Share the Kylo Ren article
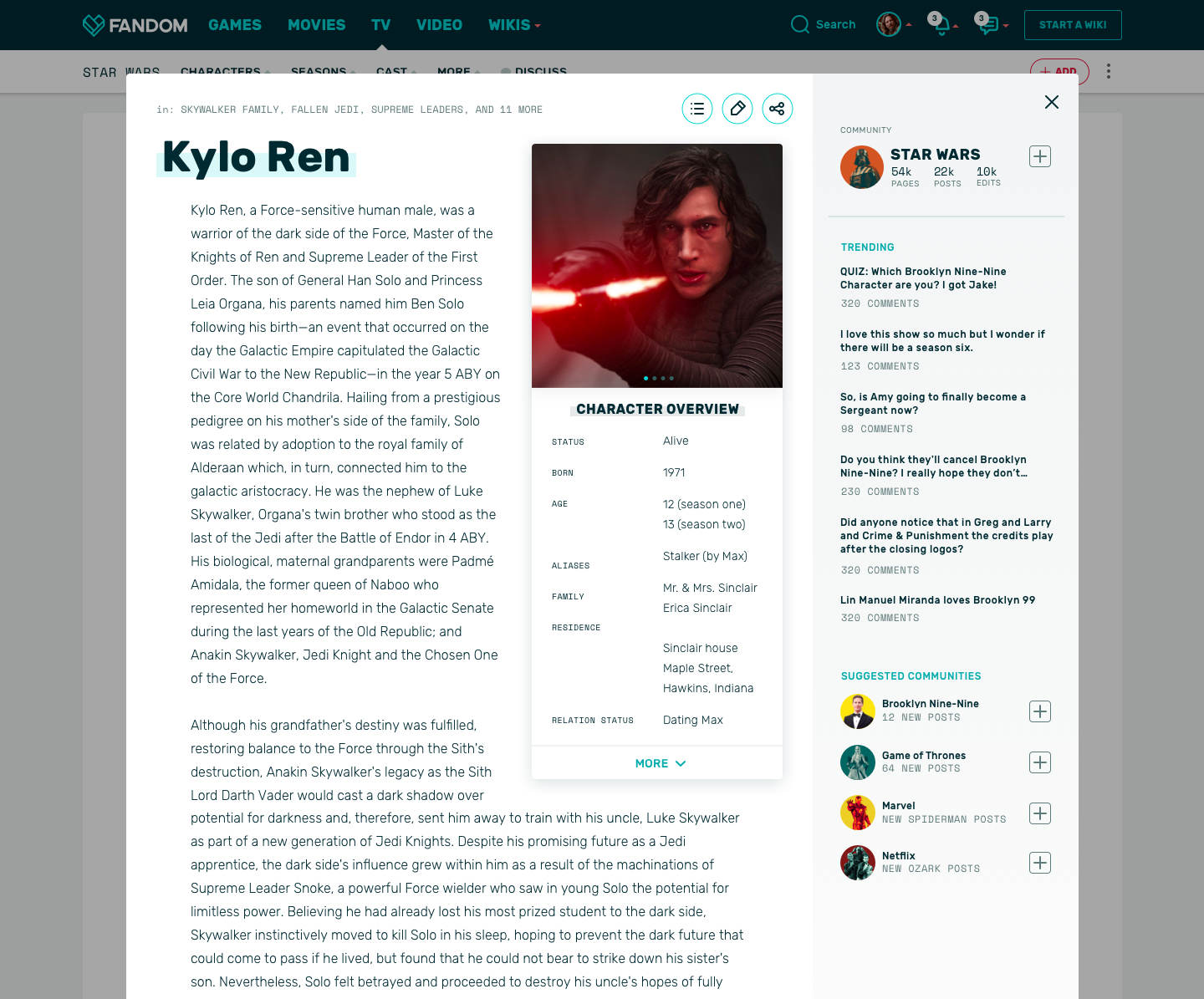The width and height of the screenshot is (1204, 999). click(x=777, y=109)
